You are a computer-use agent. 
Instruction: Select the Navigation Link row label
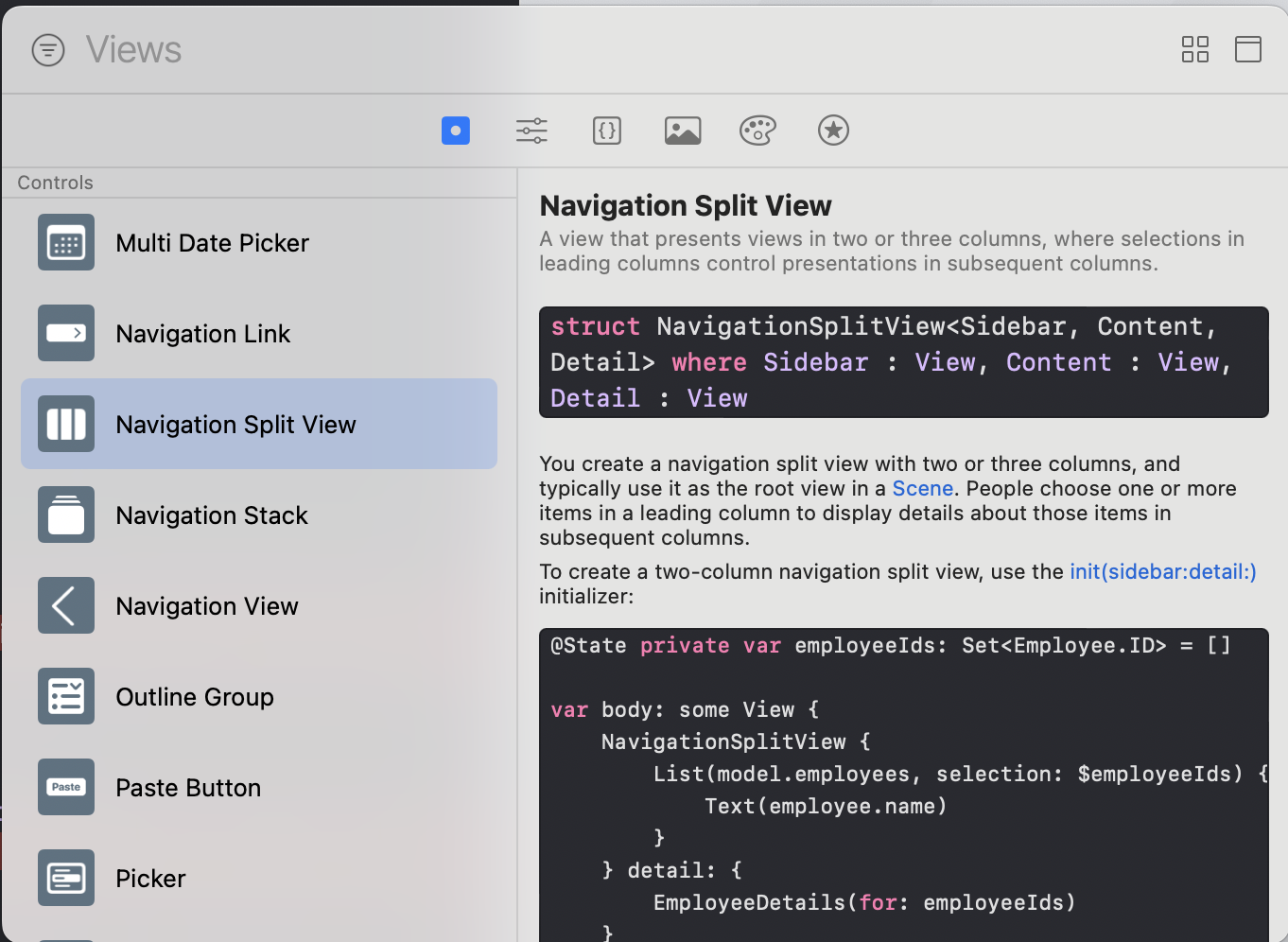pos(203,334)
